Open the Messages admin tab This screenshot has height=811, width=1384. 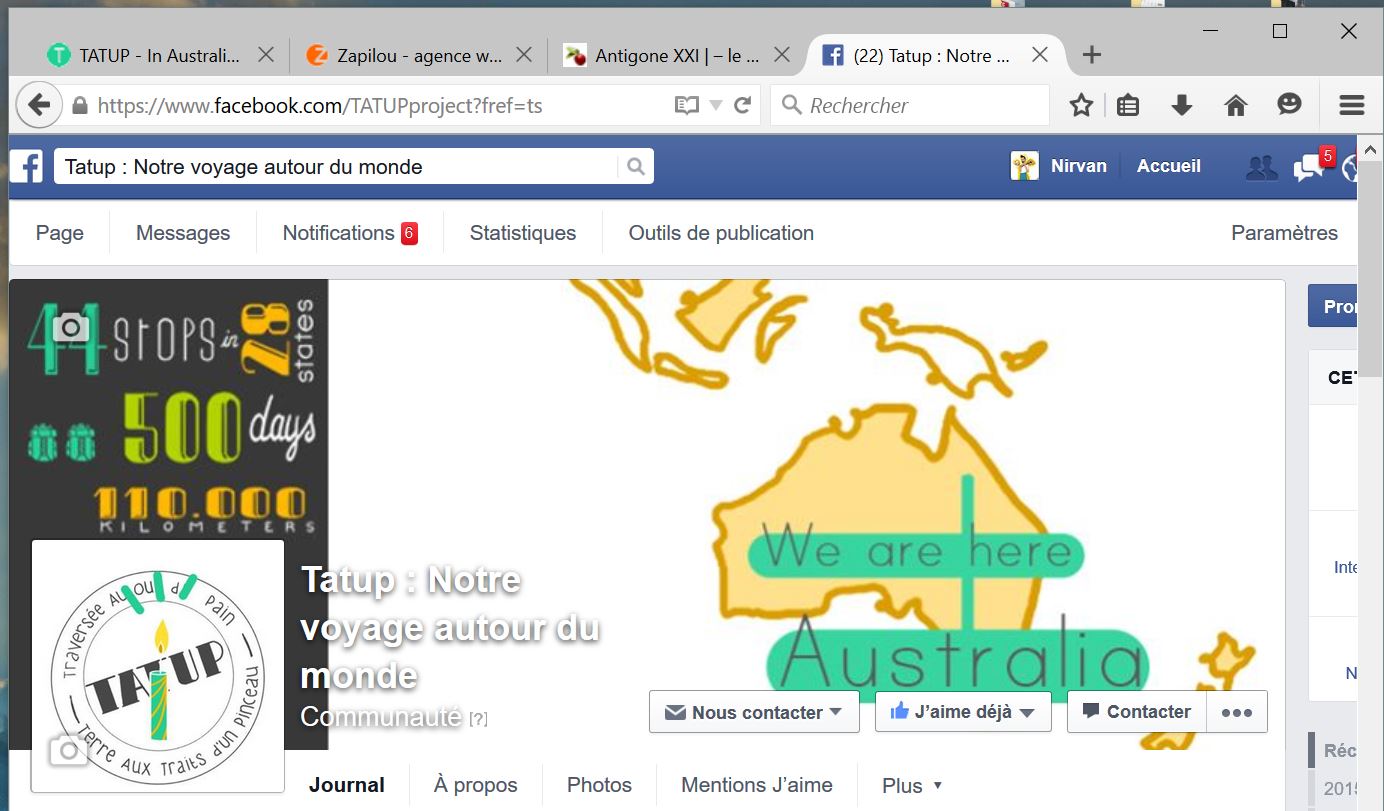pos(183,233)
